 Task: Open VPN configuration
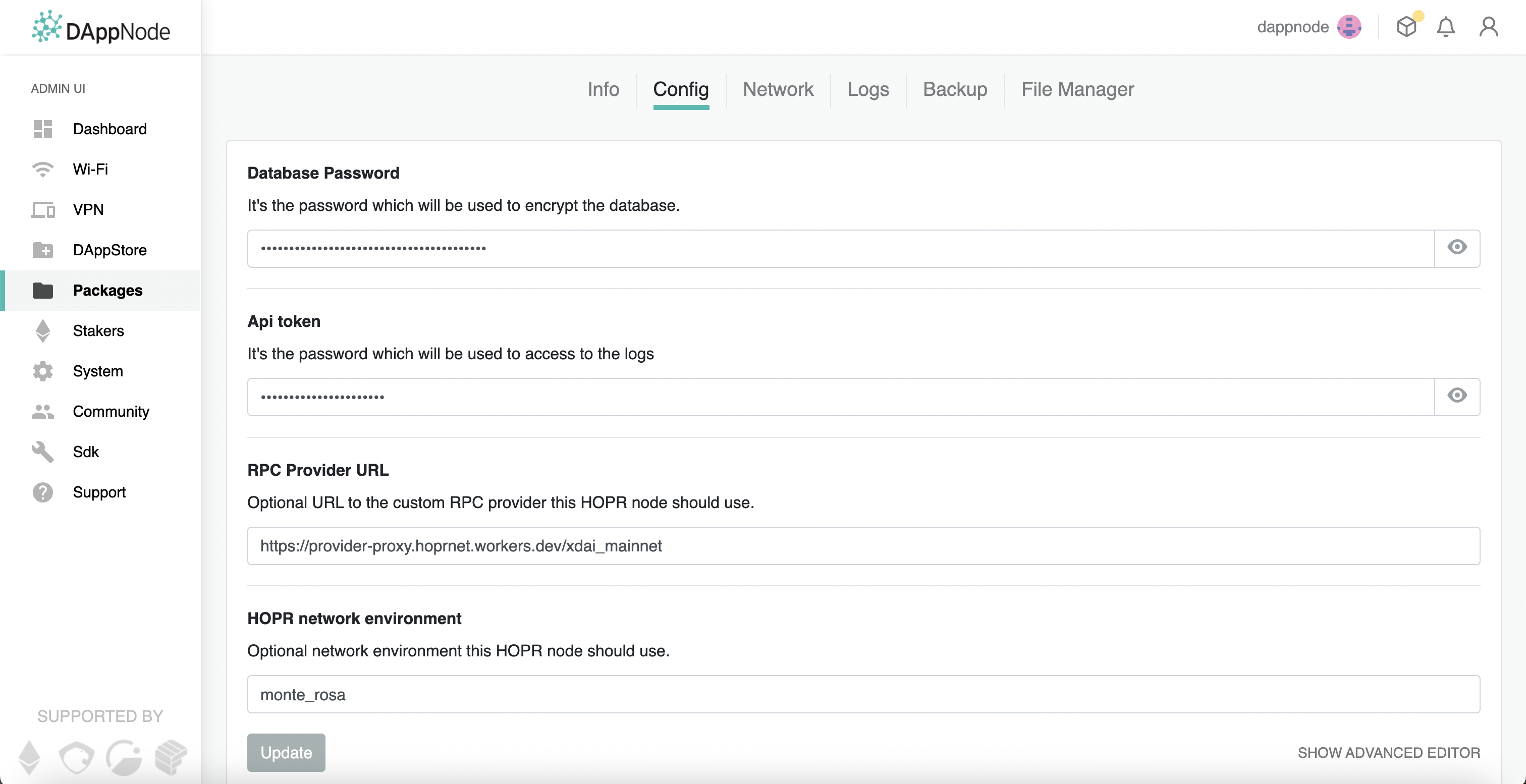click(88, 210)
